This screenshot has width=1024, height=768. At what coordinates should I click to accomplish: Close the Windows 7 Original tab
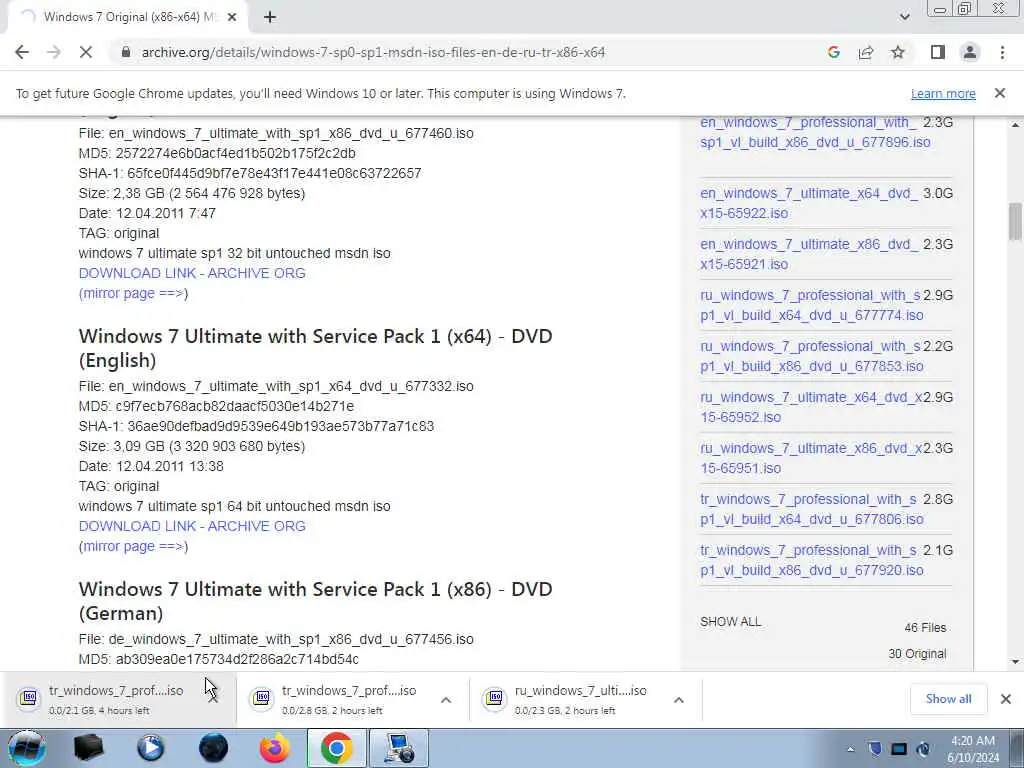pyautogui.click(x=232, y=17)
